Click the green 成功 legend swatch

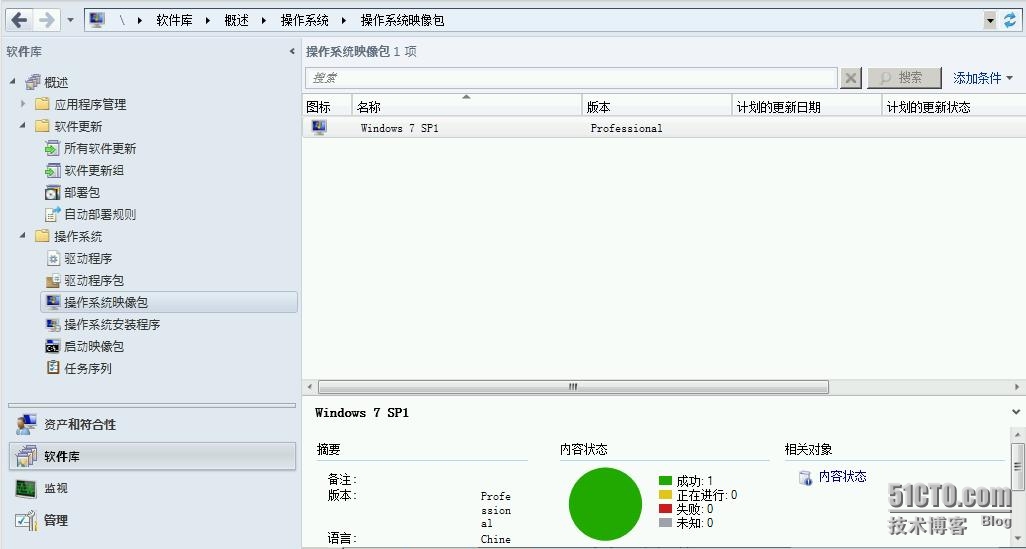click(665, 481)
